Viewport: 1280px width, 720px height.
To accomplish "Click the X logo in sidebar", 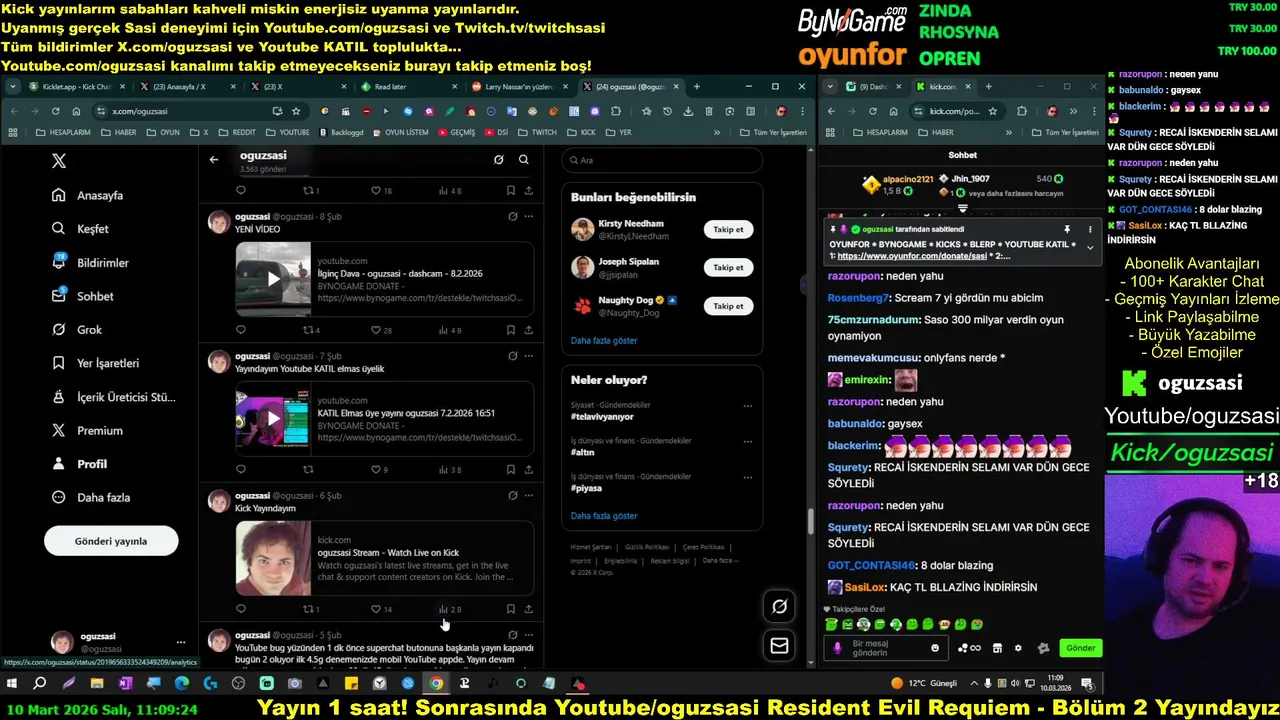I will [x=59, y=161].
